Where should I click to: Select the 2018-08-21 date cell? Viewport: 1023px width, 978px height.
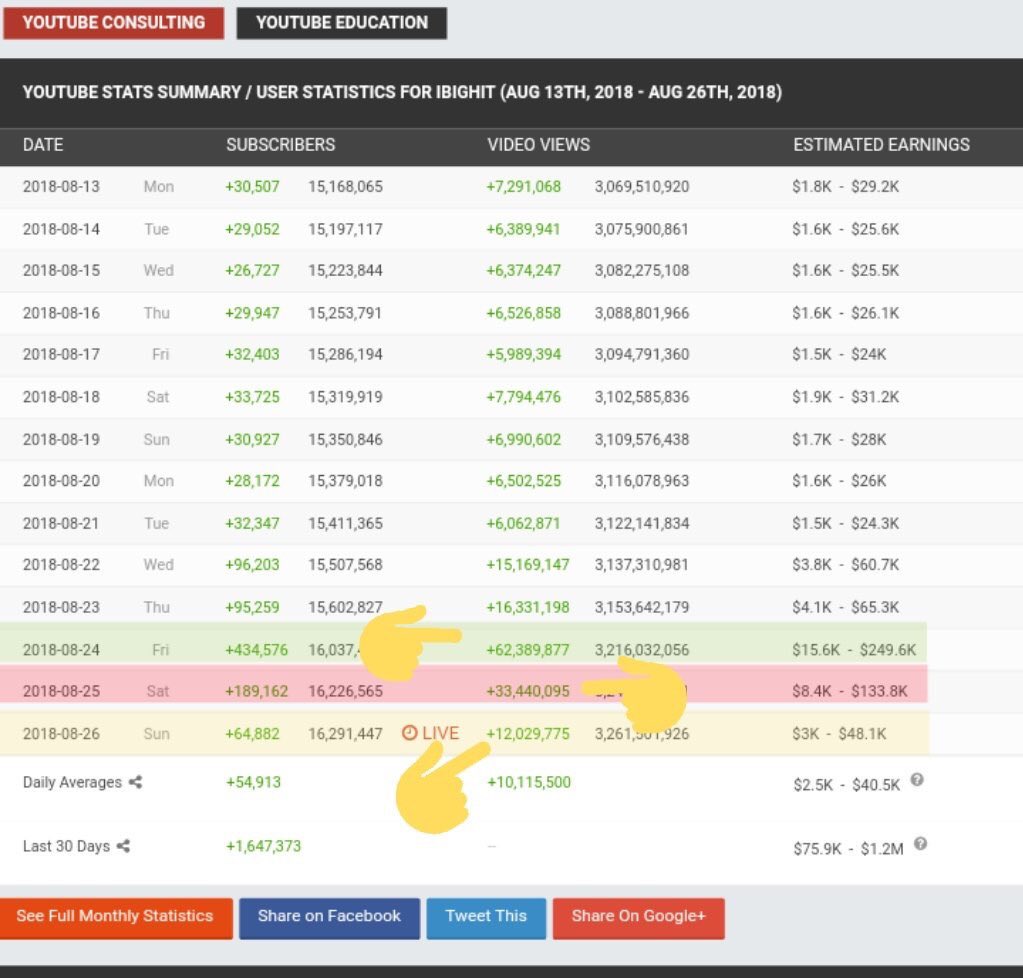[x=61, y=523]
